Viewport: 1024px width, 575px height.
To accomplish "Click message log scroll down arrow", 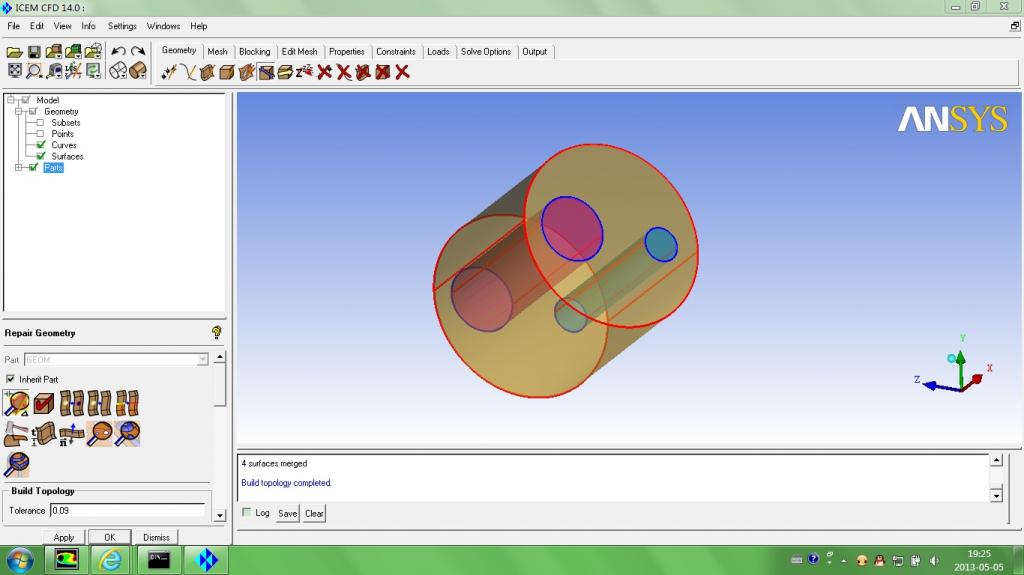I will (x=996, y=495).
